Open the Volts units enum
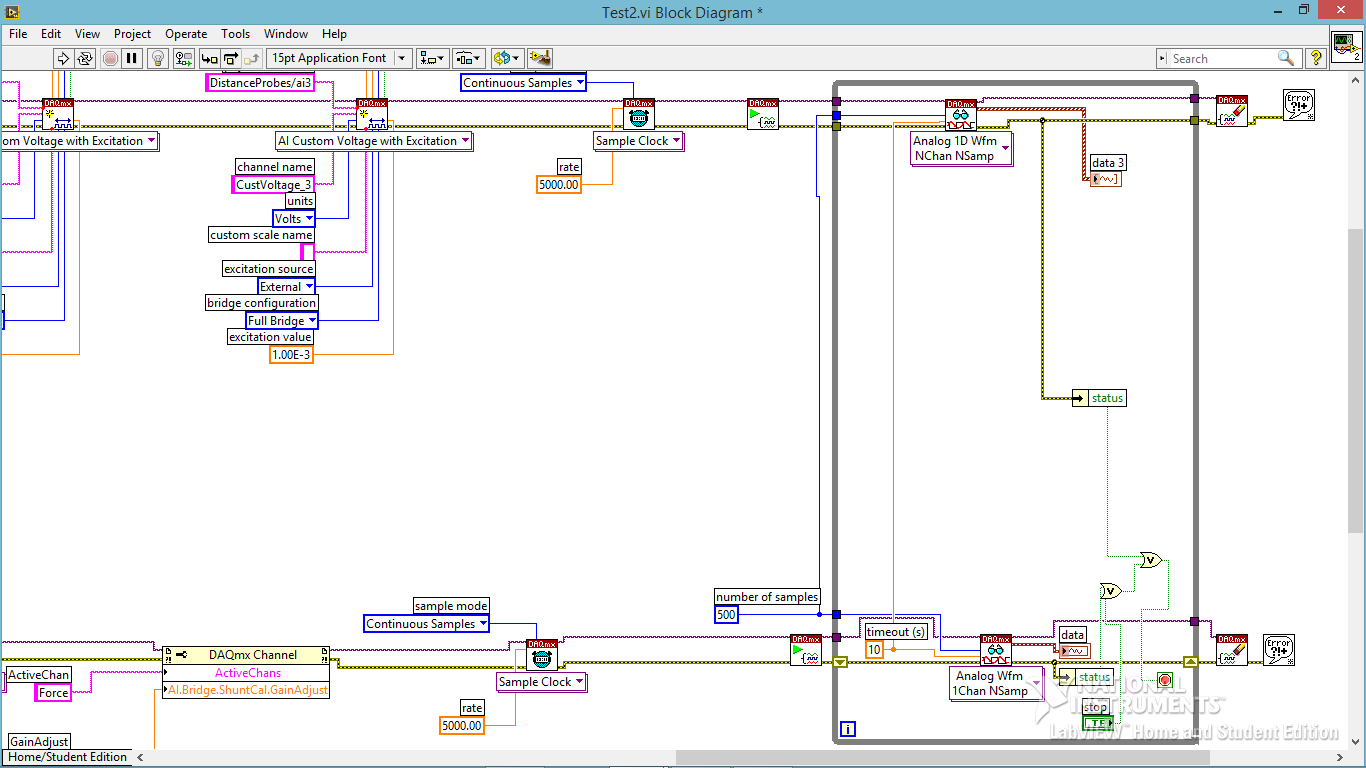The image size is (1366, 768). click(x=294, y=218)
